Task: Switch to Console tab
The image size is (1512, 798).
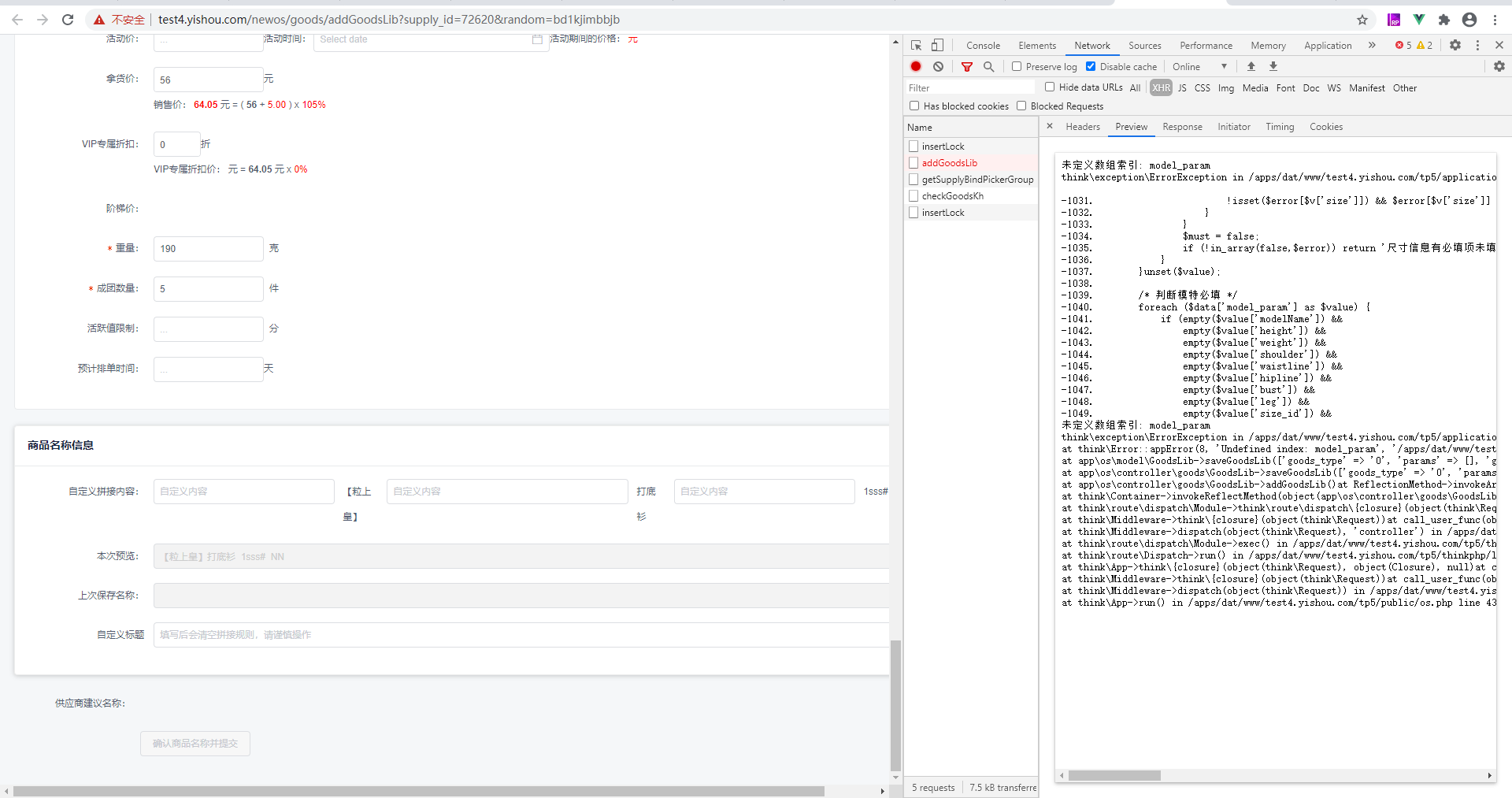Action: pyautogui.click(x=983, y=46)
